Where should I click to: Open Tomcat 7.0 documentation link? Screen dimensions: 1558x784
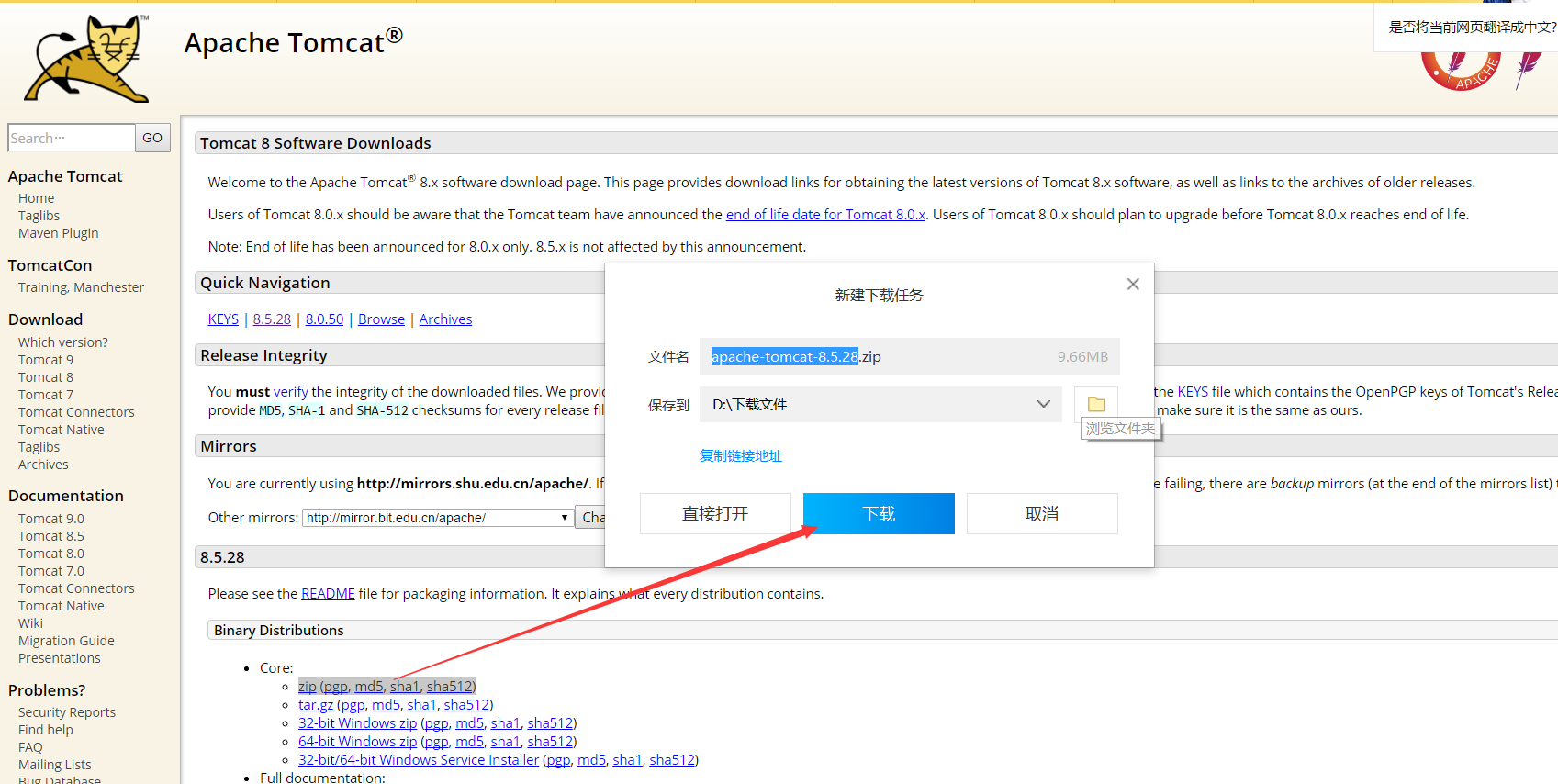(x=50, y=571)
